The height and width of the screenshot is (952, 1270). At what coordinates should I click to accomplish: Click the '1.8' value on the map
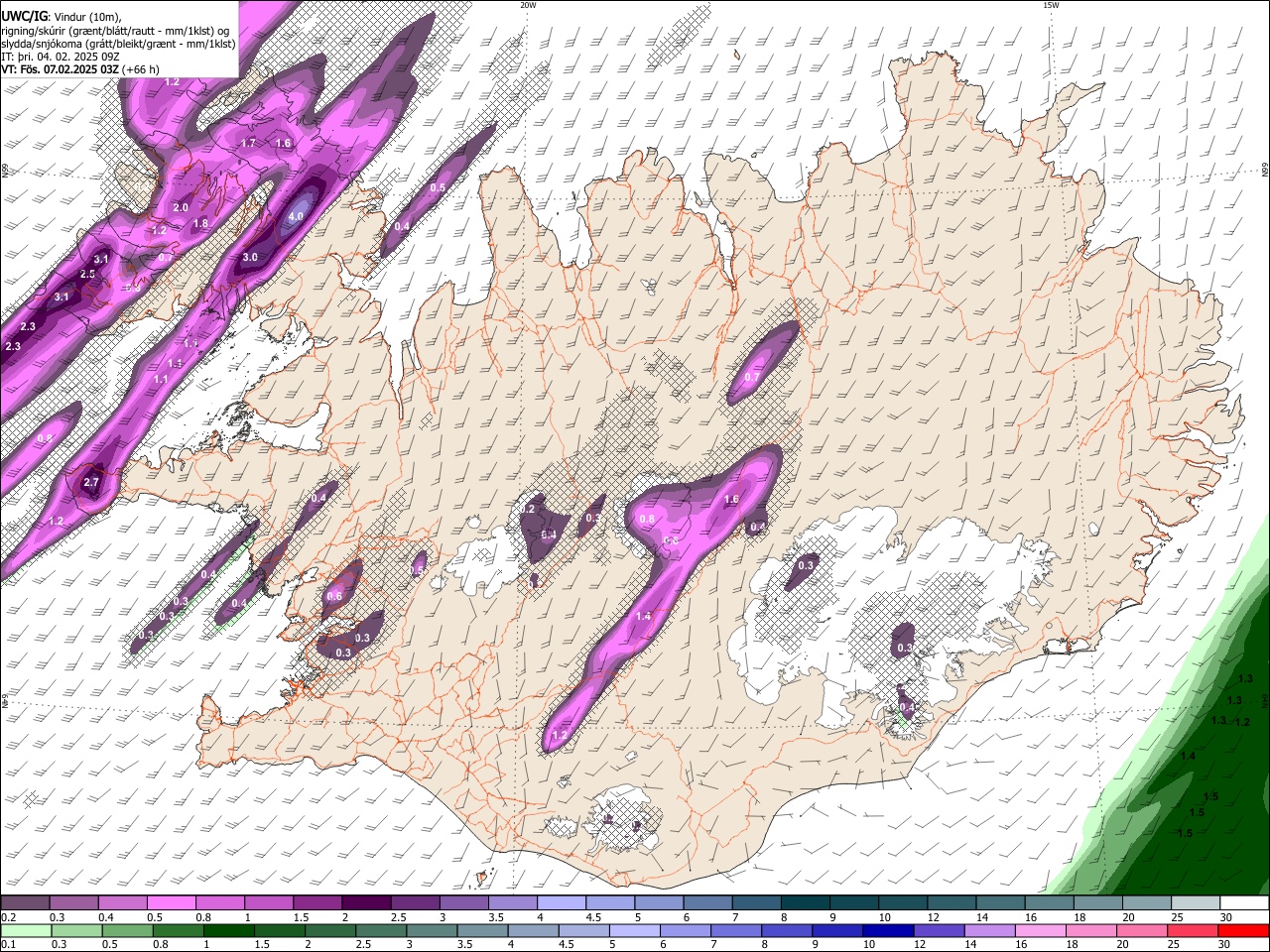(200, 223)
